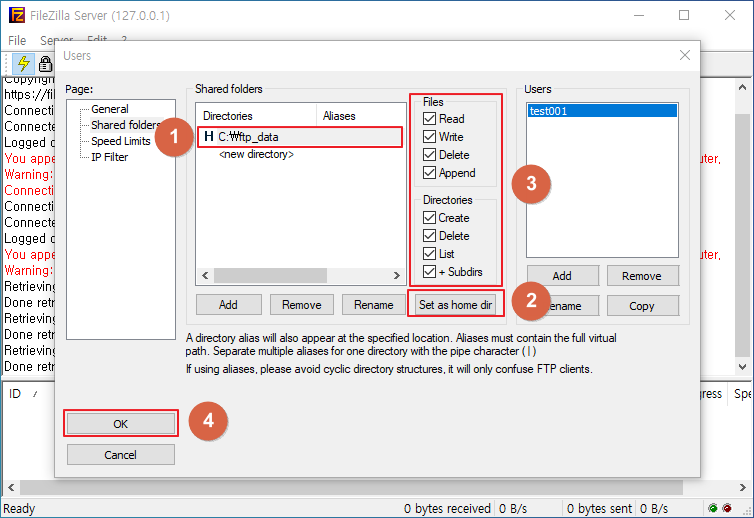Click the Aliases column header
The width and height of the screenshot is (754, 518).
click(x=361, y=116)
